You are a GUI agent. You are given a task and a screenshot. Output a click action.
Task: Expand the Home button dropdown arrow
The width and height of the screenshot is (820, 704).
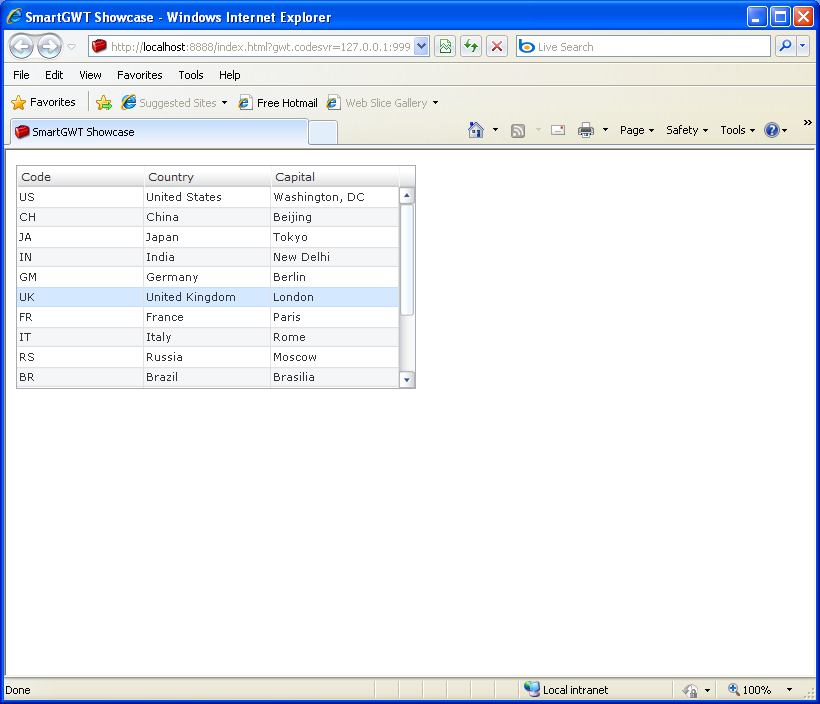pos(495,130)
